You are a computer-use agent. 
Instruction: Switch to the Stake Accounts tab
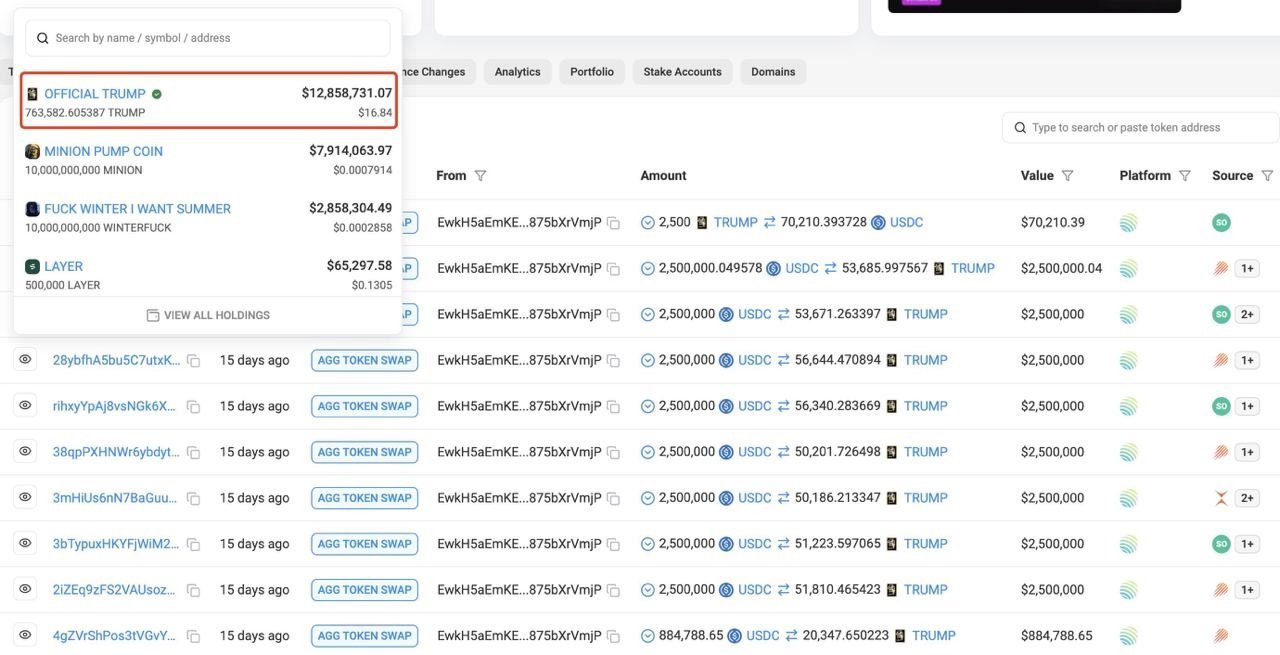pyautogui.click(x=682, y=72)
